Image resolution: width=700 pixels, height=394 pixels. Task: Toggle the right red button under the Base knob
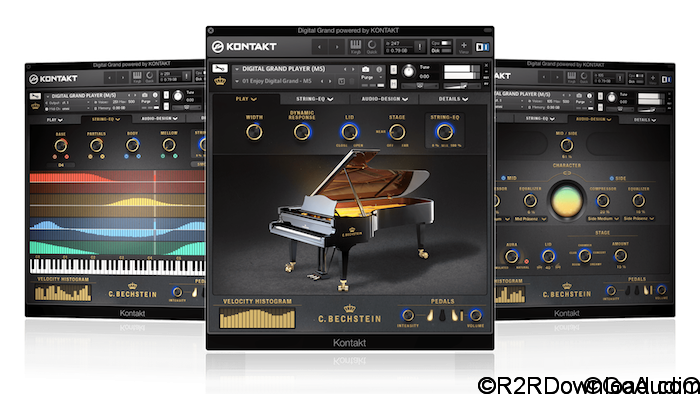click(67, 157)
